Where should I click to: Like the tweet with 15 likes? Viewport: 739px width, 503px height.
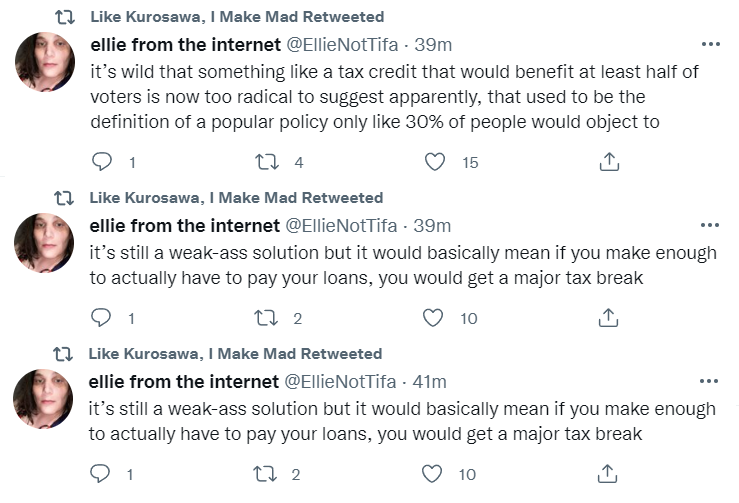point(435,162)
